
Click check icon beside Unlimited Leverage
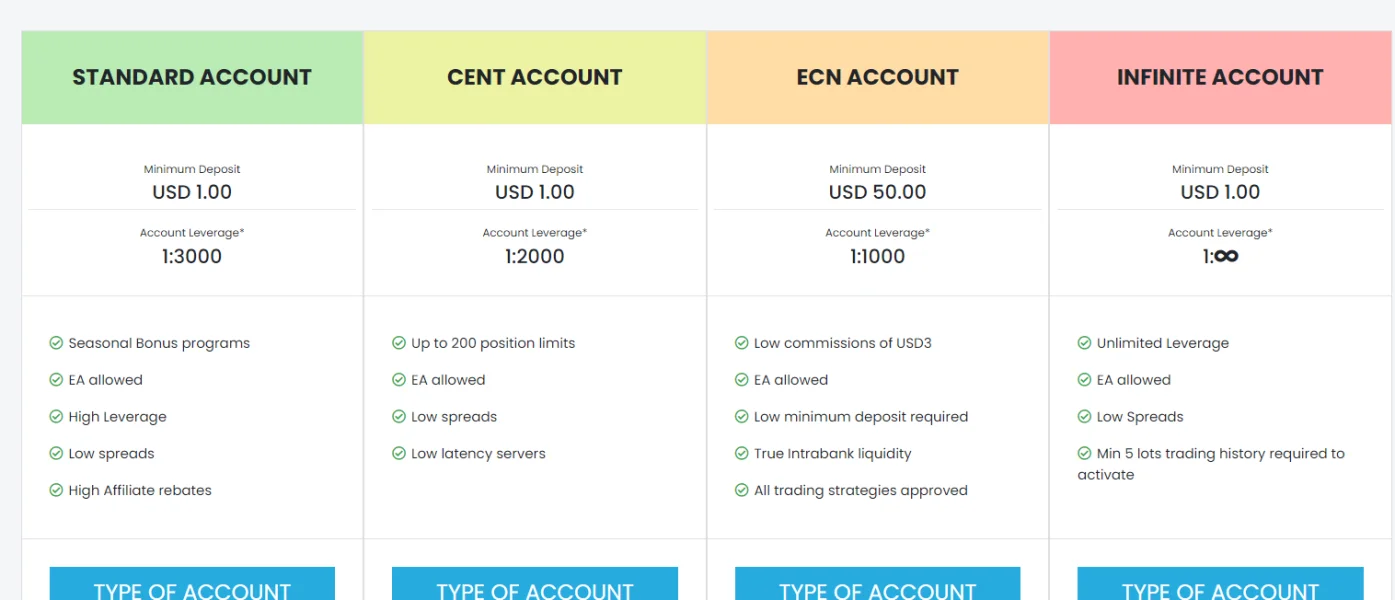click(x=1084, y=343)
